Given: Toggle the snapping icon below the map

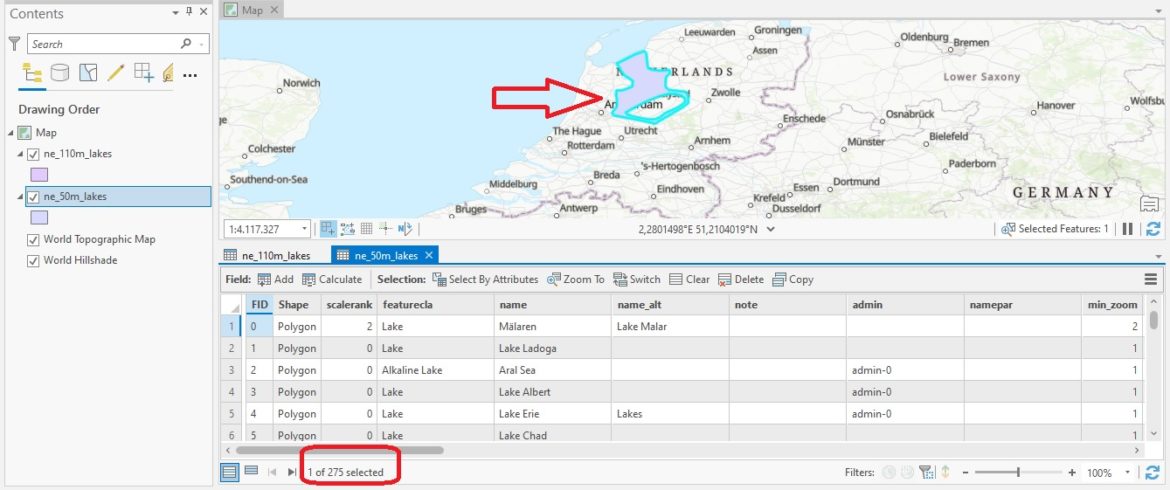Looking at the screenshot, I should click(328, 229).
